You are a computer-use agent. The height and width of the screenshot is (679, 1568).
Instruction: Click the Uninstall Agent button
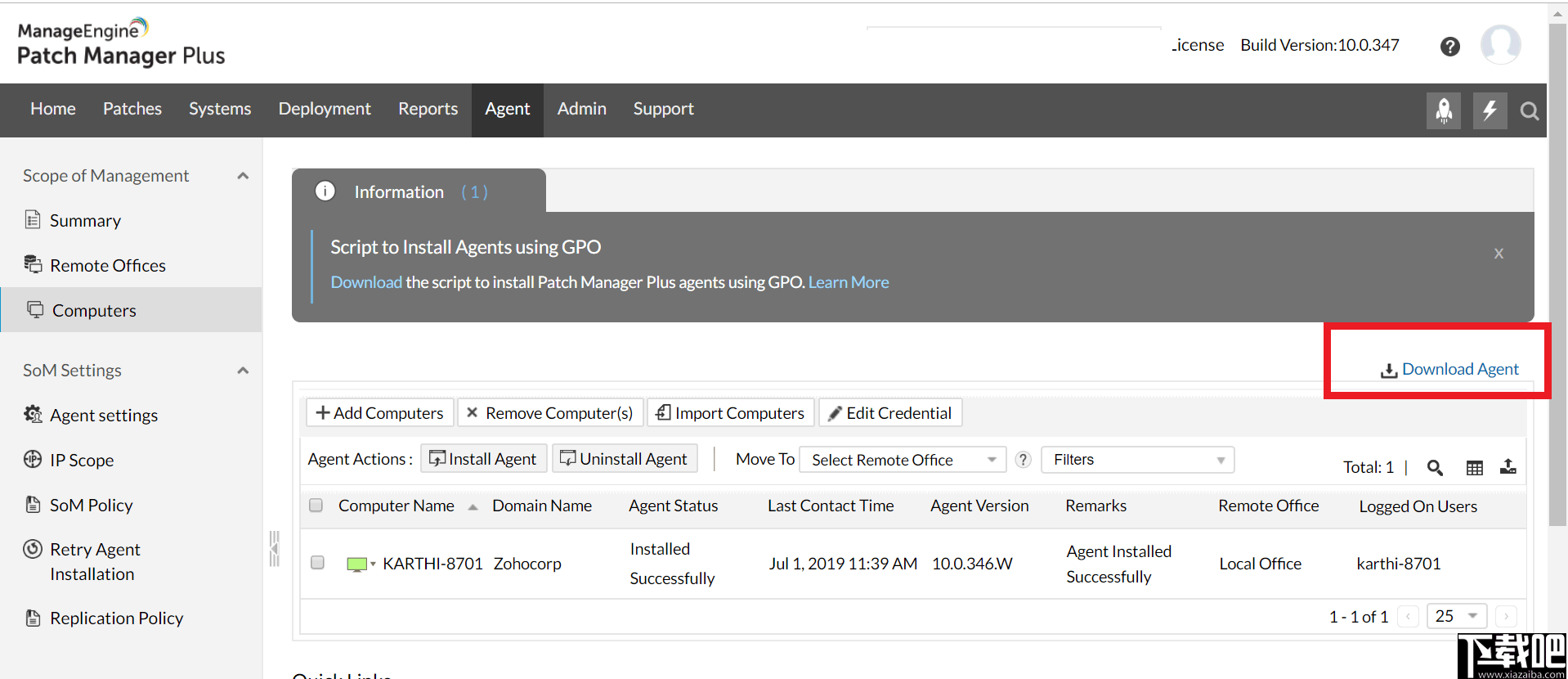point(625,458)
